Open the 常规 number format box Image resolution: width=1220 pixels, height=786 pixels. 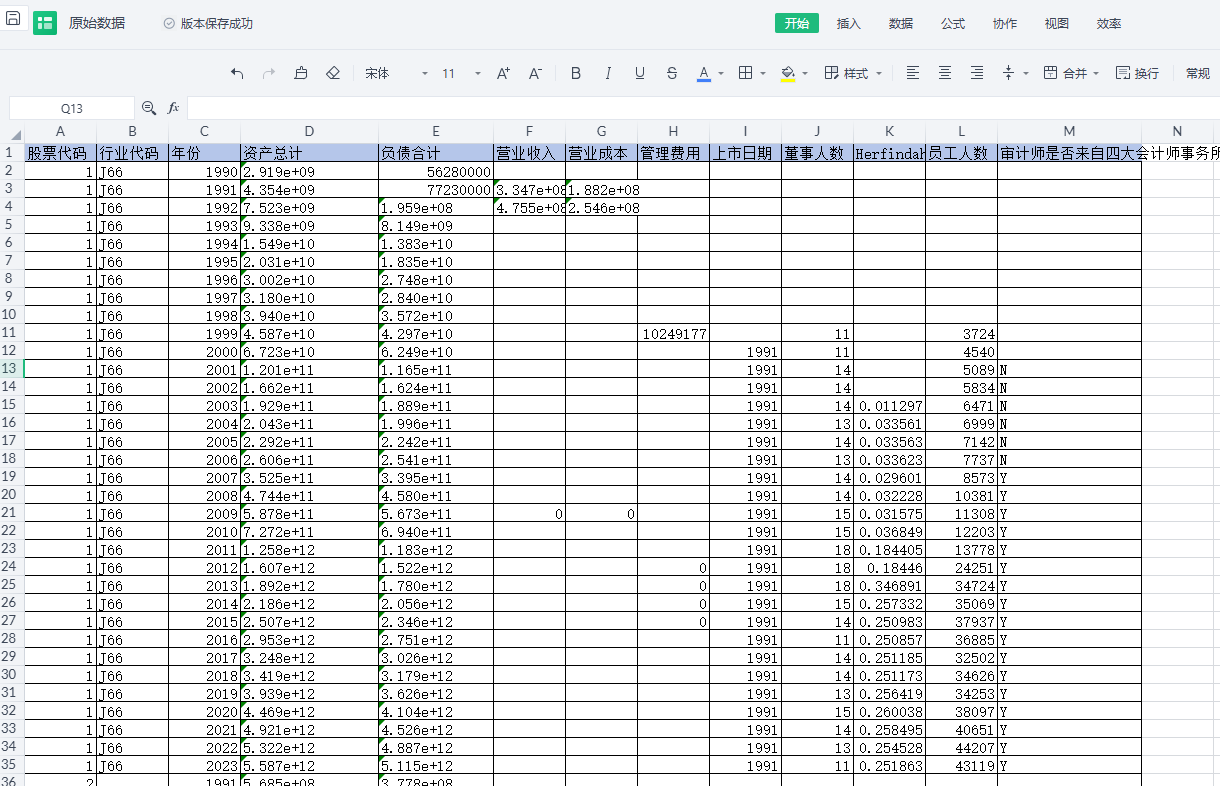1198,73
